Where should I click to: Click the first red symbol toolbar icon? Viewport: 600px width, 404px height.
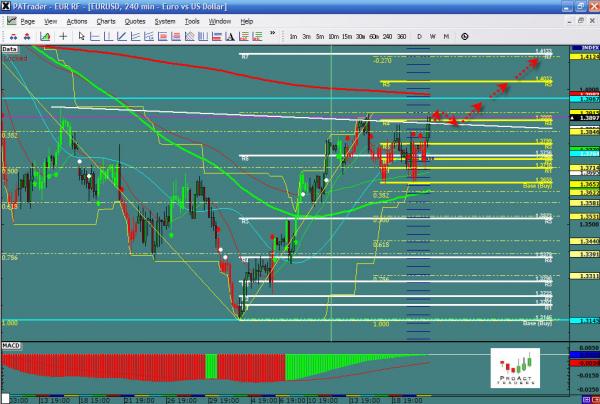pyautogui.click(x=13, y=36)
